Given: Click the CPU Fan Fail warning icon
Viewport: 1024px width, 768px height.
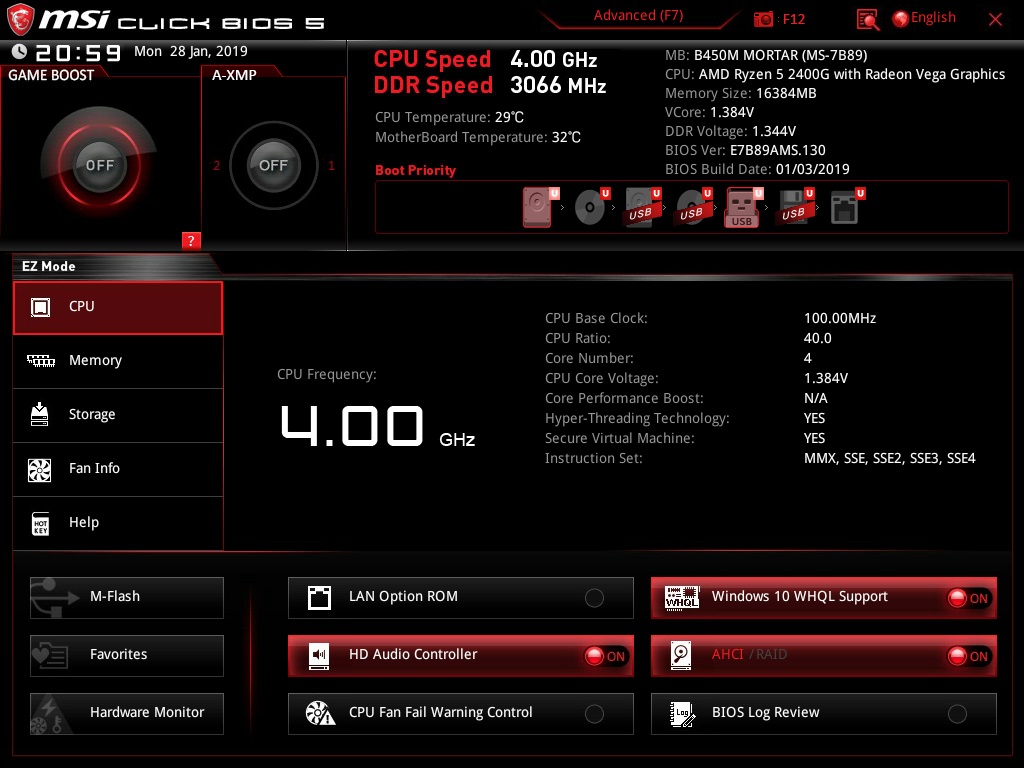Looking at the screenshot, I should coord(320,713).
